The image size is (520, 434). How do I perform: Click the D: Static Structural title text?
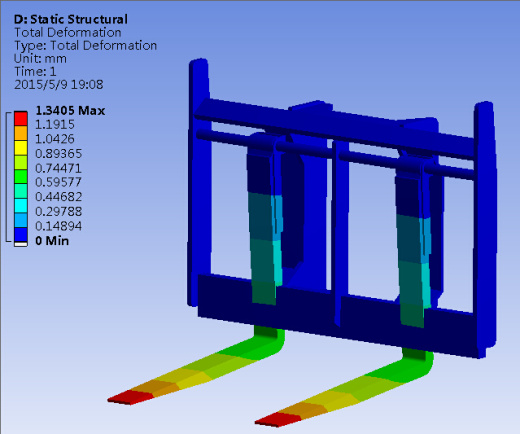tap(71, 19)
